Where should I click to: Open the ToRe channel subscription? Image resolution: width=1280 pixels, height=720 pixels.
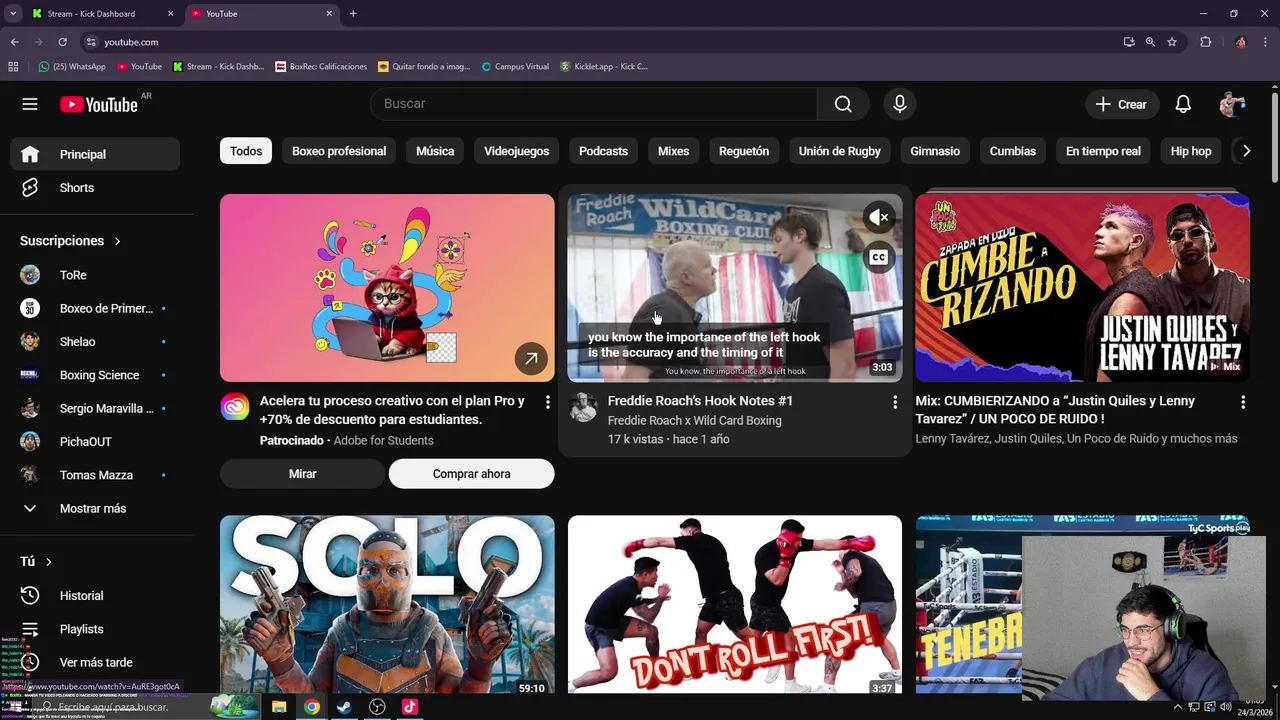click(96, 275)
